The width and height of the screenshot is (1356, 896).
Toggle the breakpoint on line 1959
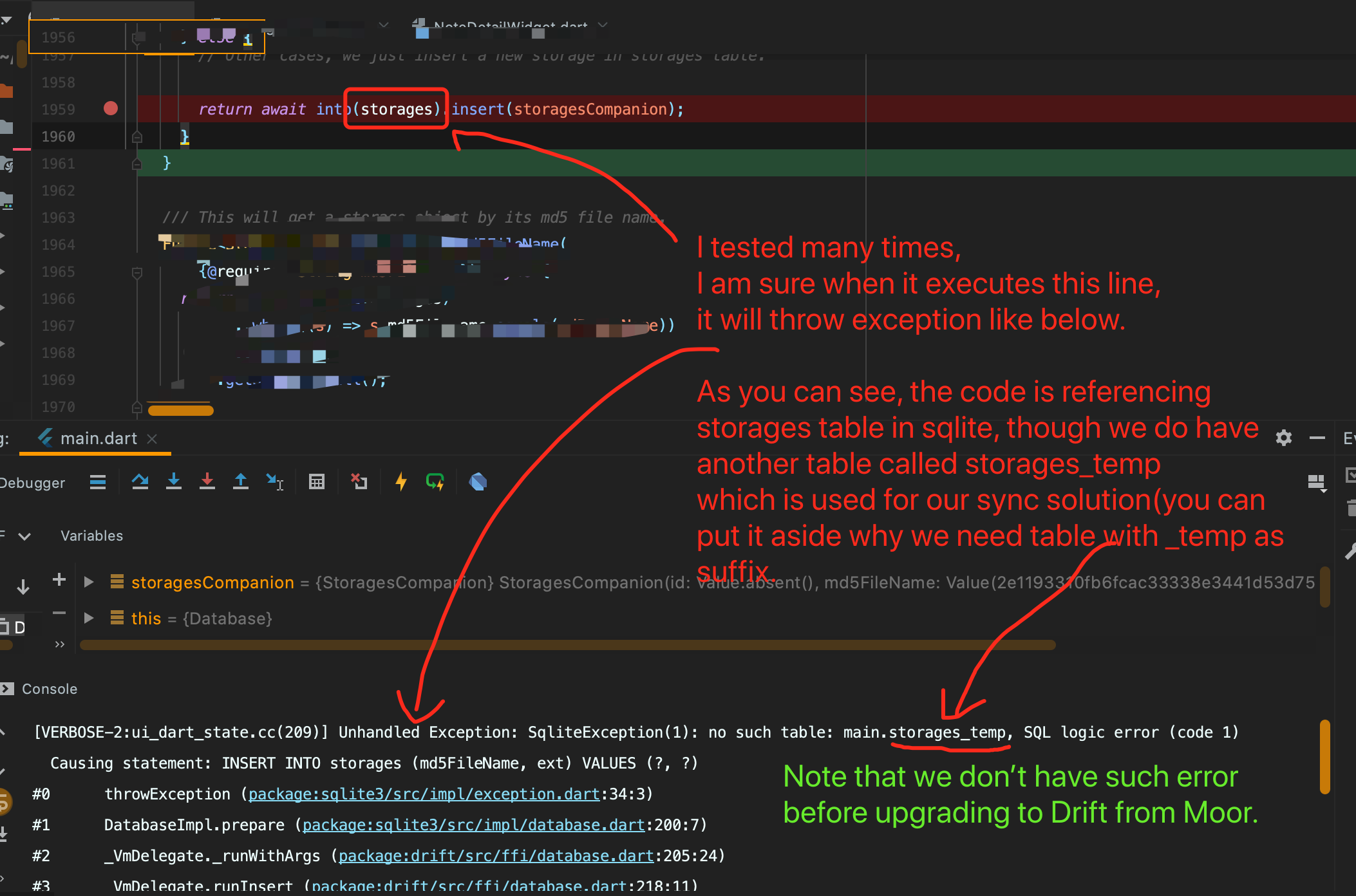click(x=110, y=109)
